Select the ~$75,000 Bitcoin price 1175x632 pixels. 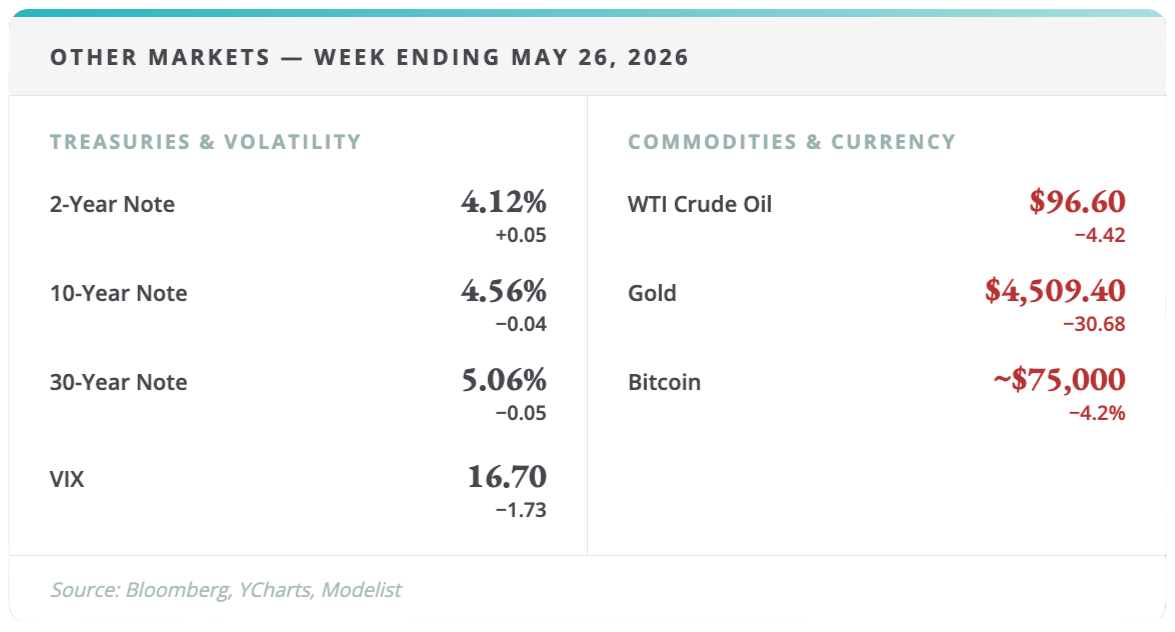[1060, 380]
